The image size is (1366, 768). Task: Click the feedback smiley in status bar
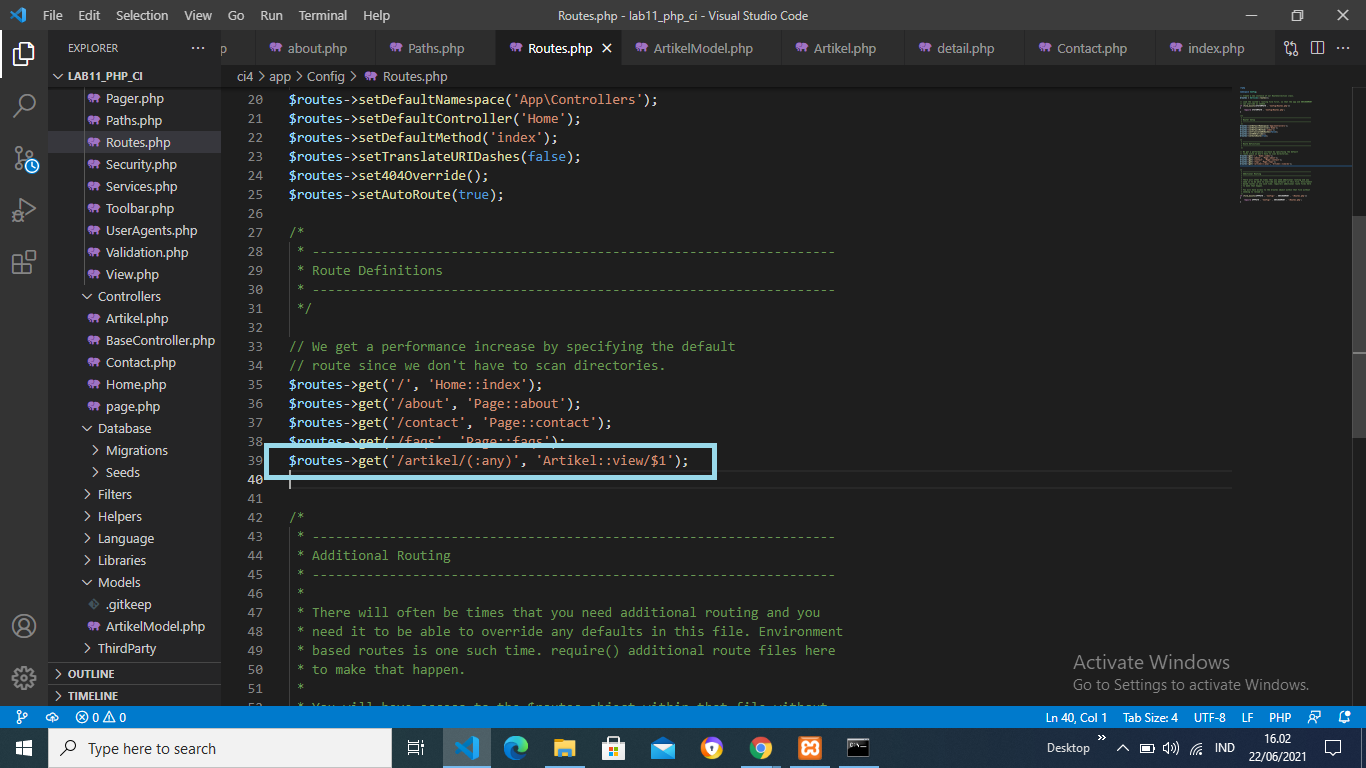[x=1314, y=717]
